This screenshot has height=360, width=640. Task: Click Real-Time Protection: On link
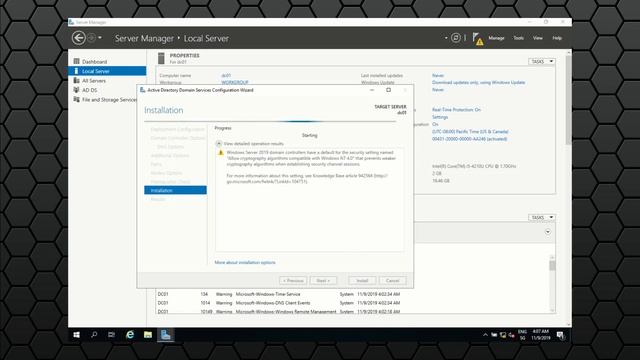tap(456, 110)
